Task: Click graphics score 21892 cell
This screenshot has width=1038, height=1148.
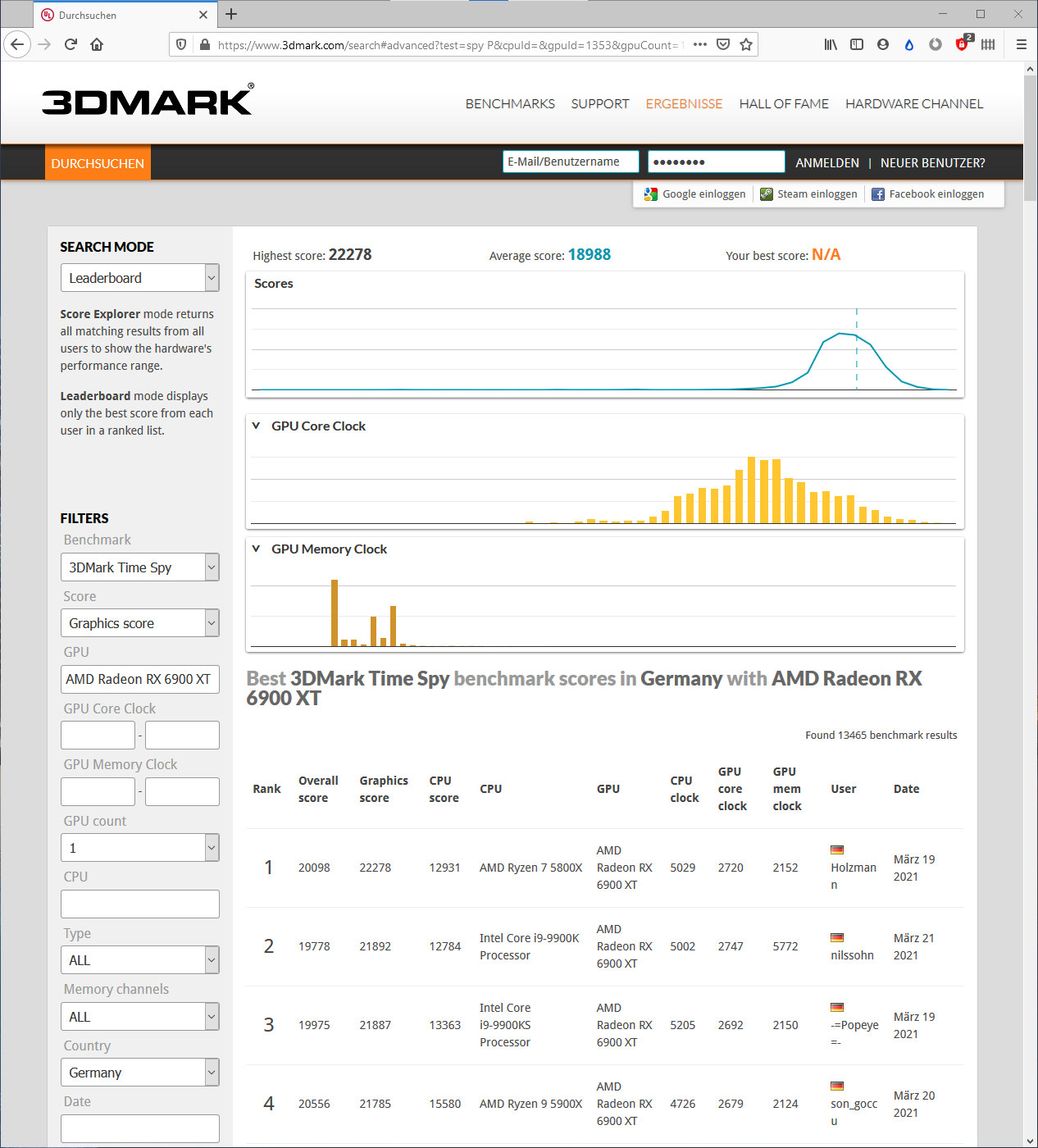Action: point(376,946)
